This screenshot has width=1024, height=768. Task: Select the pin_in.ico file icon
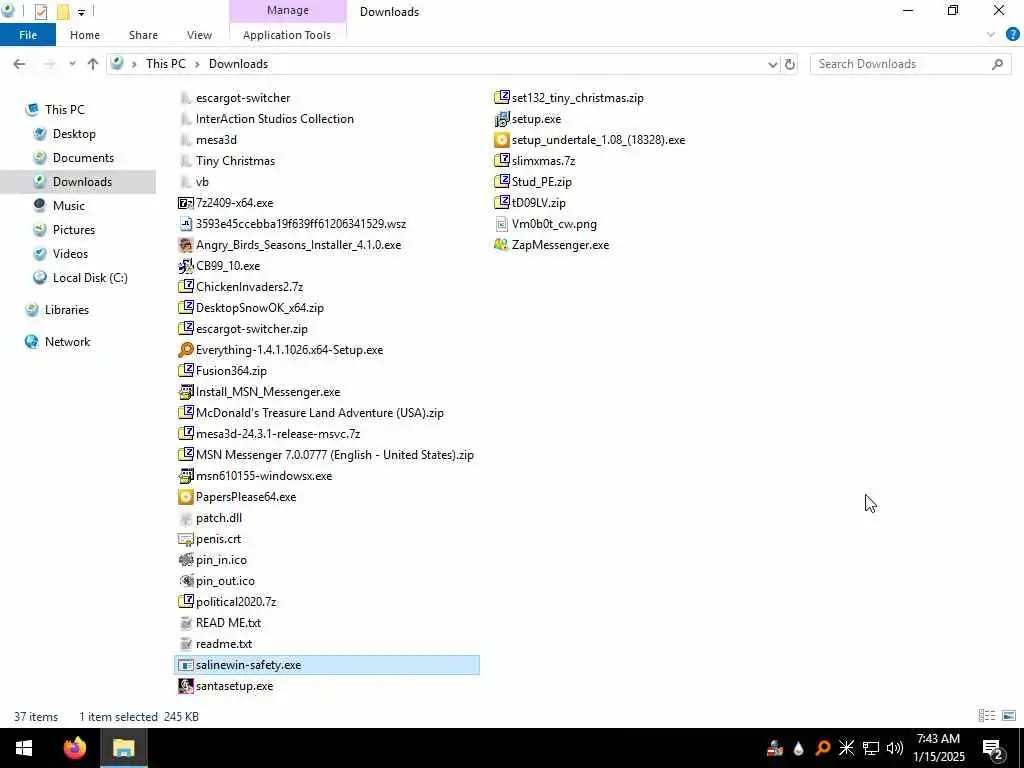[x=185, y=560]
